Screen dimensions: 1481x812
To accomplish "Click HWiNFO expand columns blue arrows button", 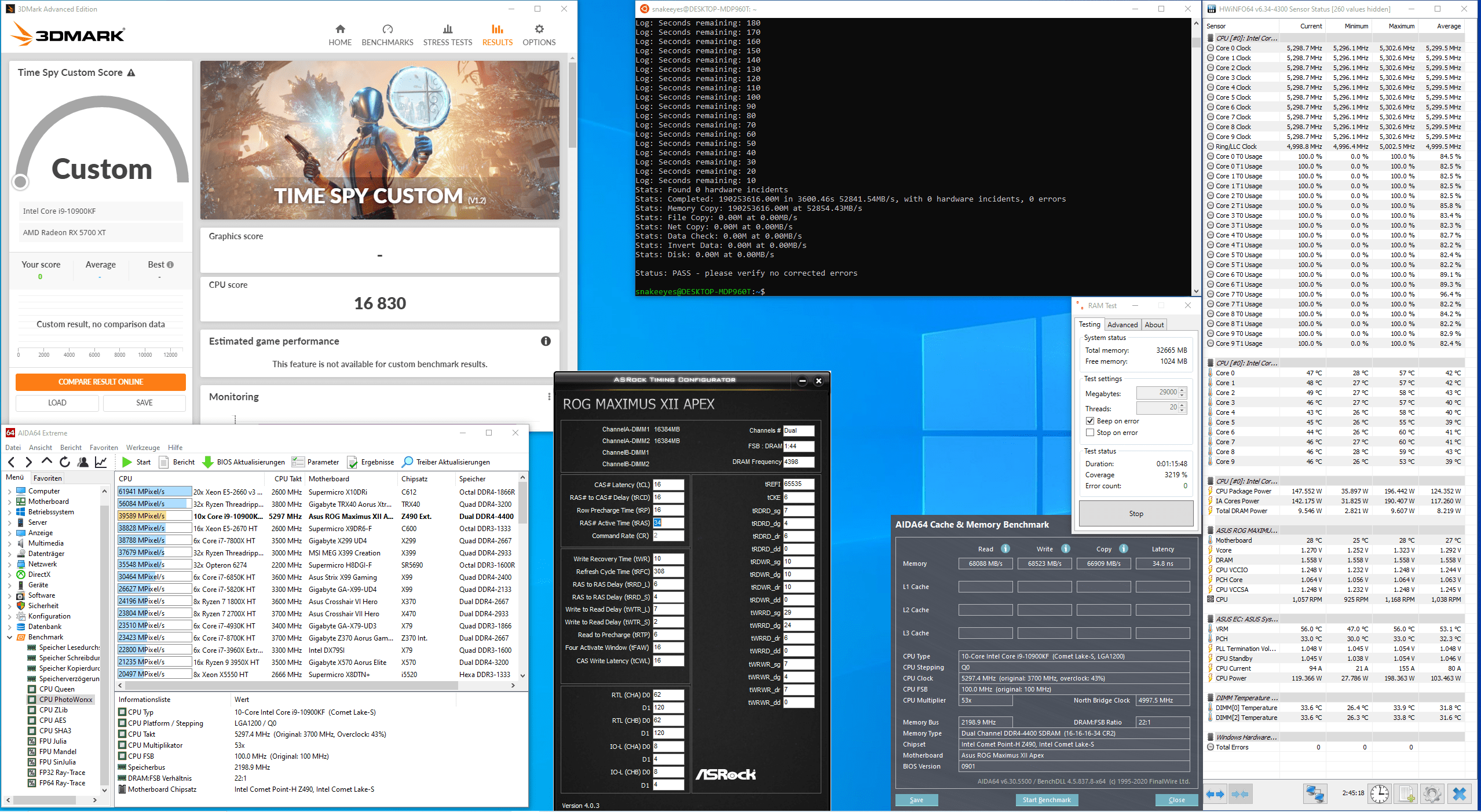I will coord(1215,794).
